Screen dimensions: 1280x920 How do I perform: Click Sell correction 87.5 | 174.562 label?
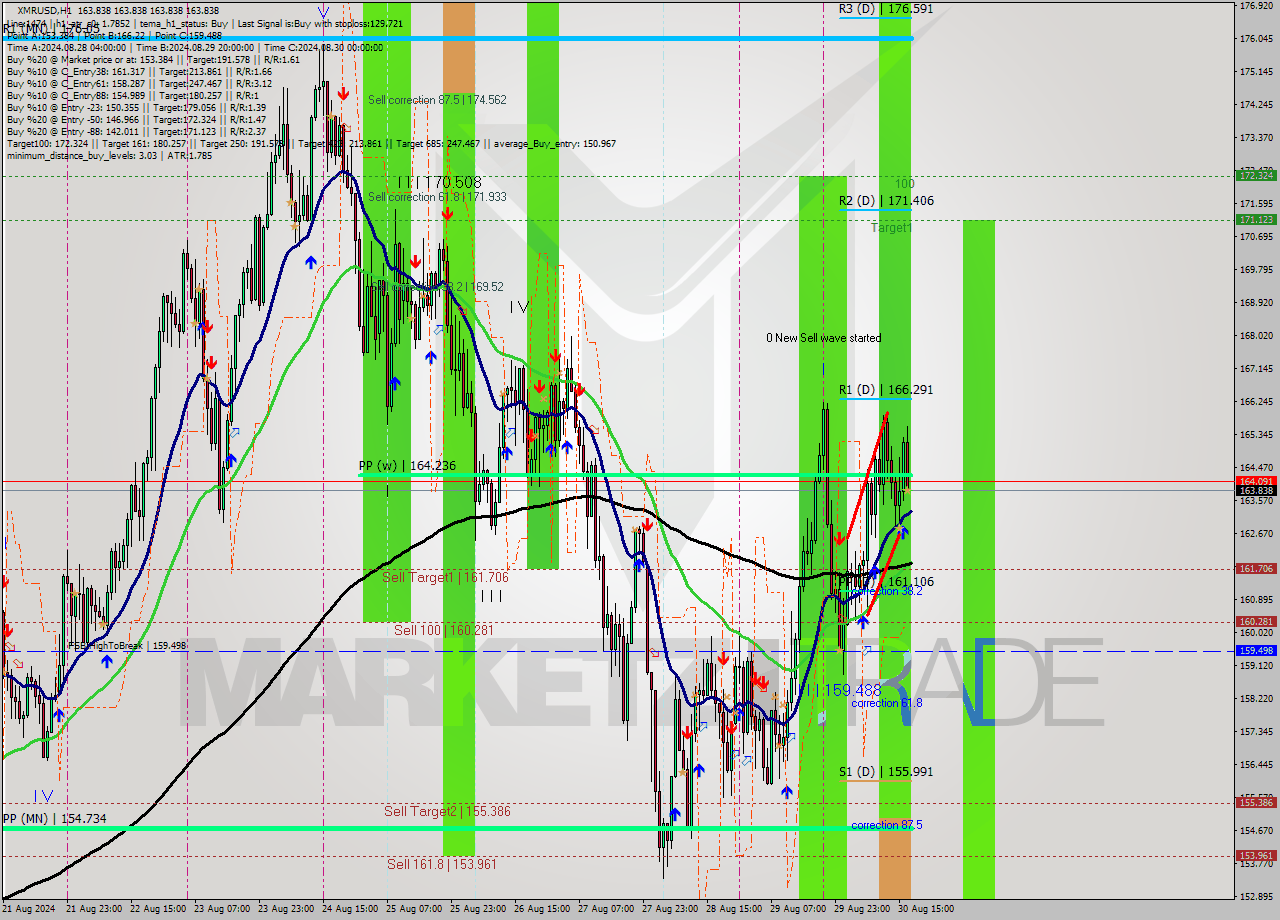437,100
